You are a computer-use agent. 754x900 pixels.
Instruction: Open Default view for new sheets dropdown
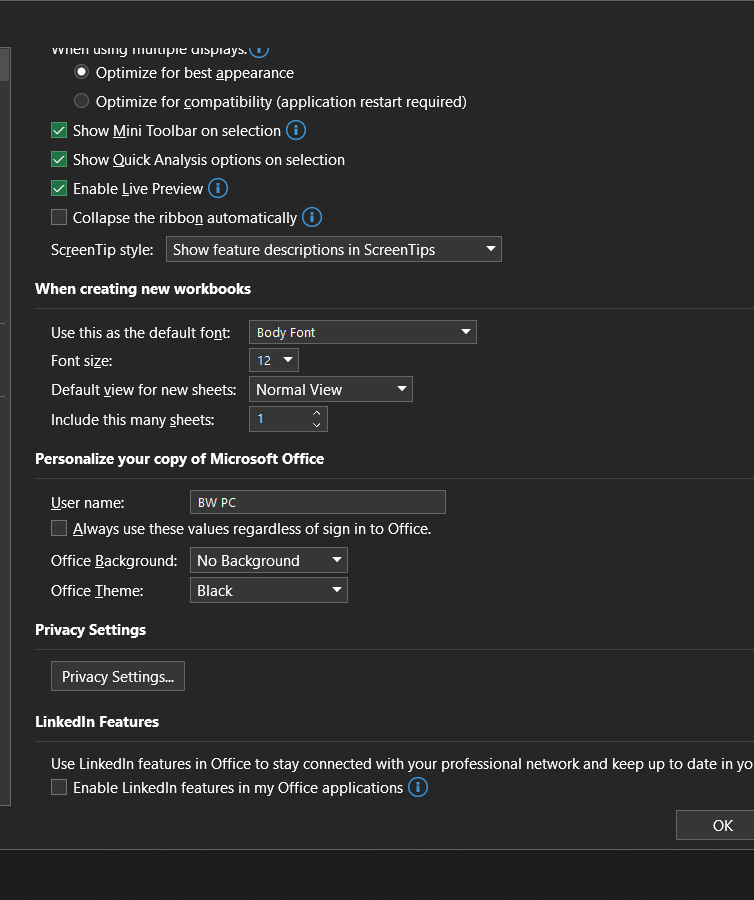[x=330, y=390]
